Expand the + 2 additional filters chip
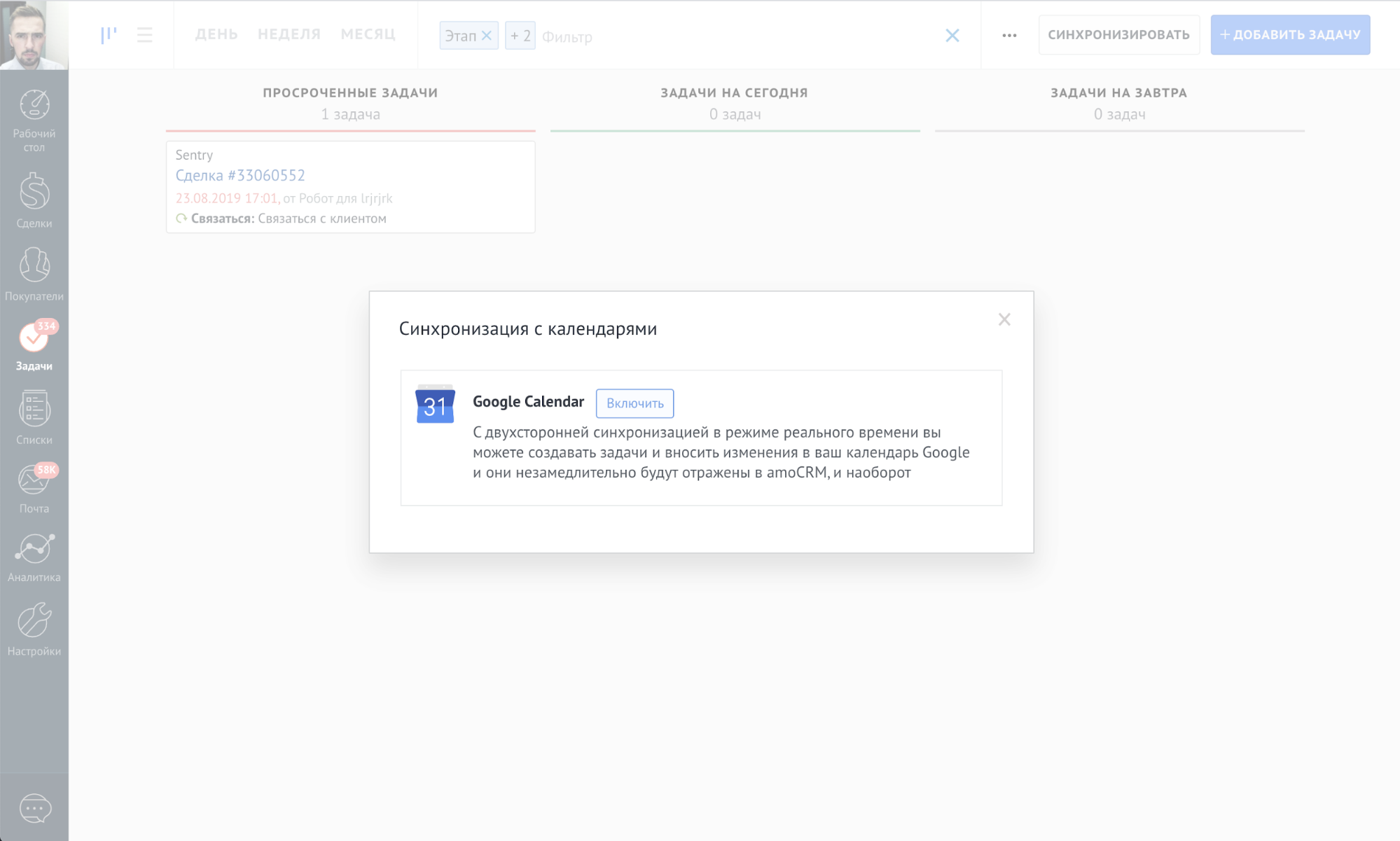The width and height of the screenshot is (1400, 841). (520, 36)
